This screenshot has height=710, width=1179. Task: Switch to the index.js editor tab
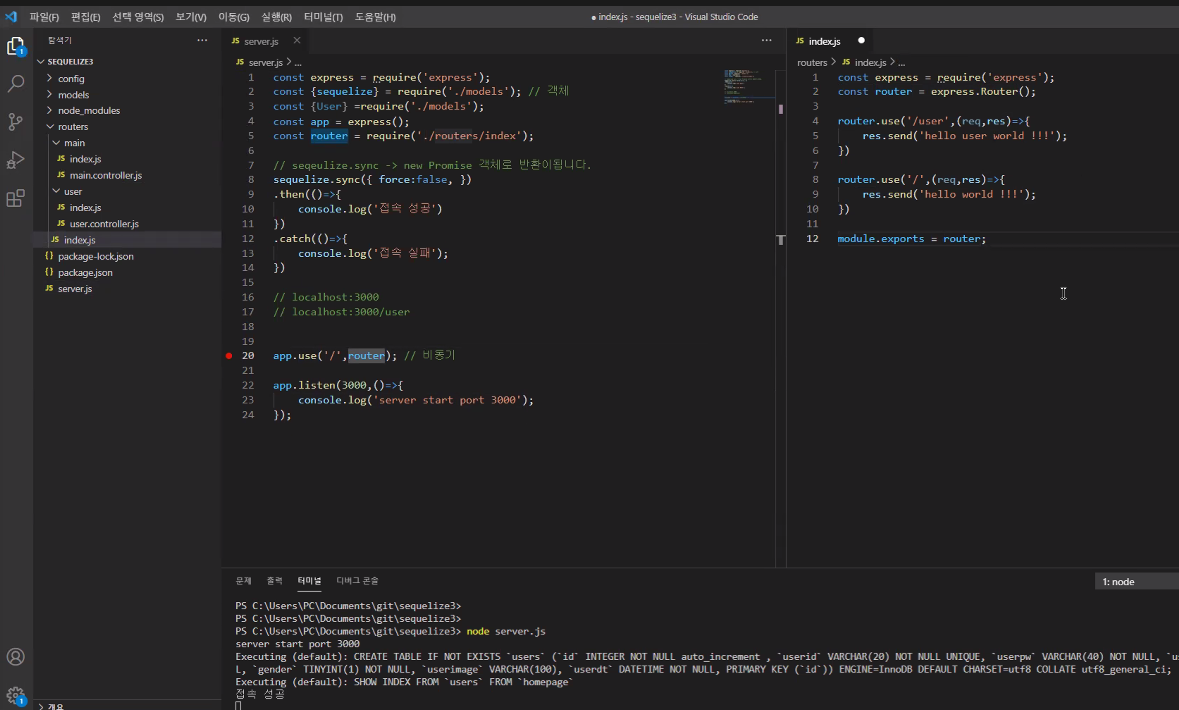point(825,41)
